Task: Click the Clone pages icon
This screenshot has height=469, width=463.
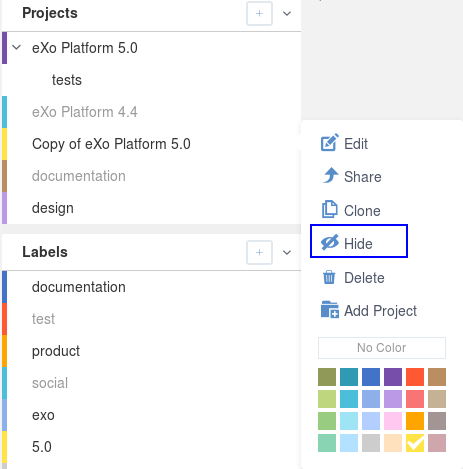Action: (330, 209)
